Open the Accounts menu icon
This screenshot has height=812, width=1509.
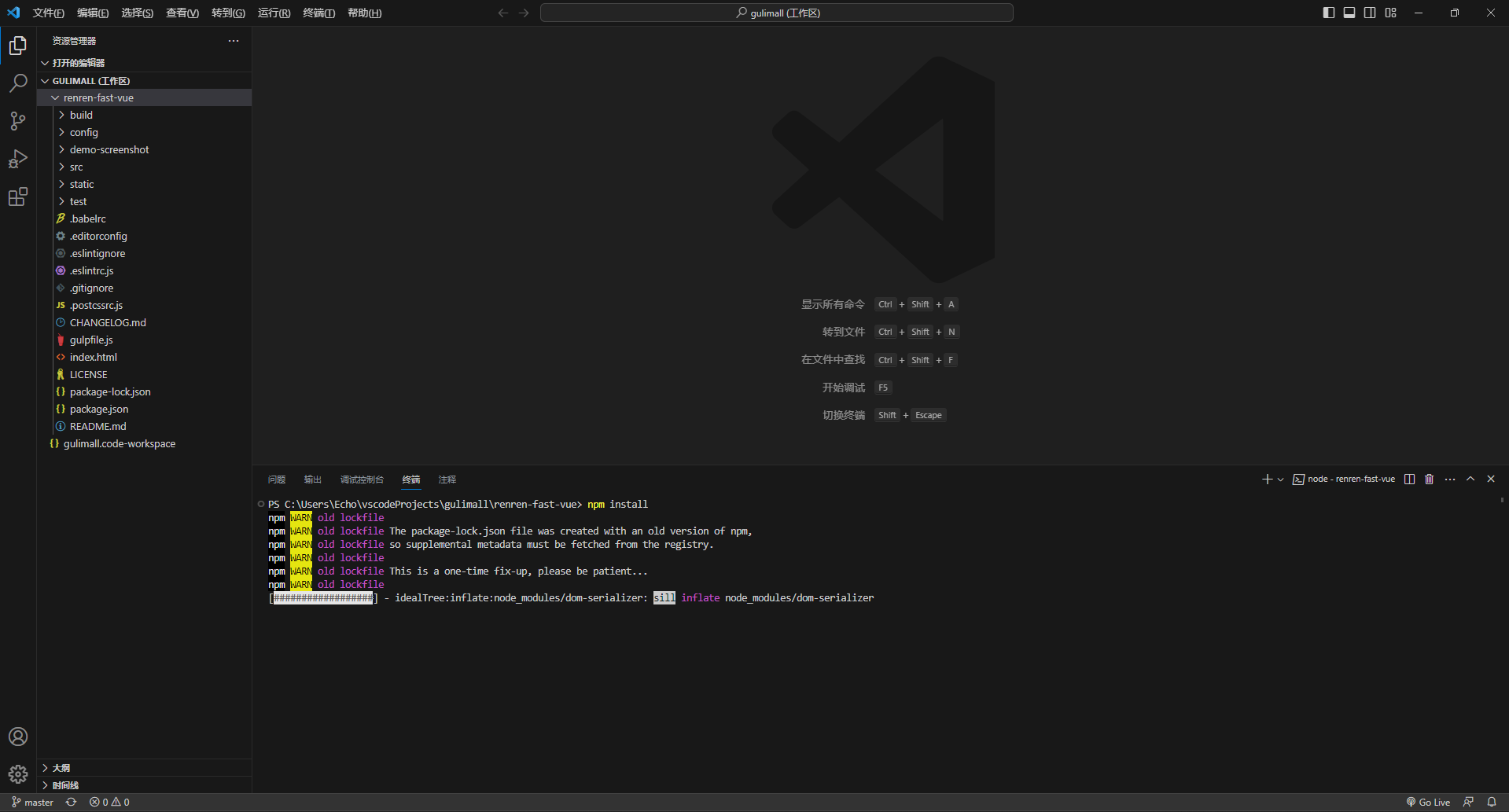pyautogui.click(x=18, y=737)
